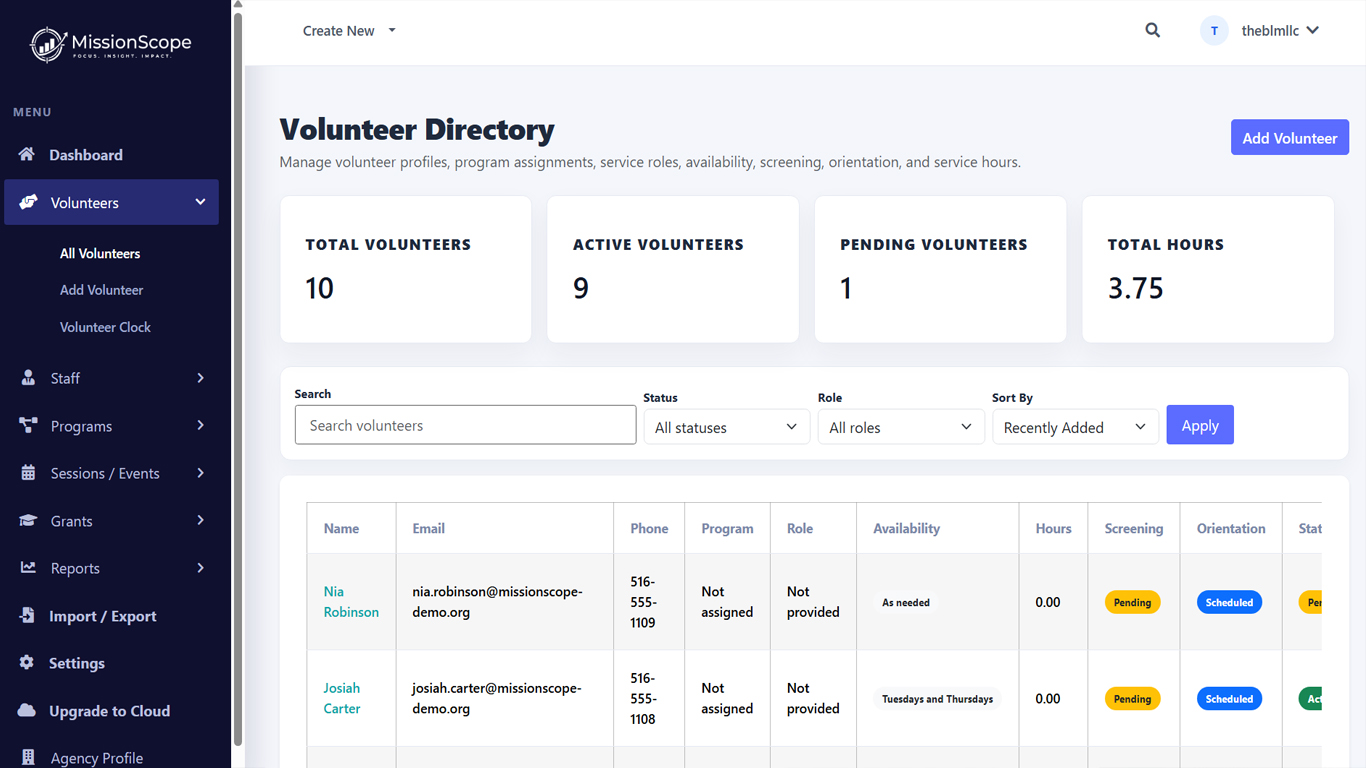The height and width of the screenshot is (768, 1366).
Task: Click Josiah Carter's Pending screening badge
Action: coord(1132,699)
